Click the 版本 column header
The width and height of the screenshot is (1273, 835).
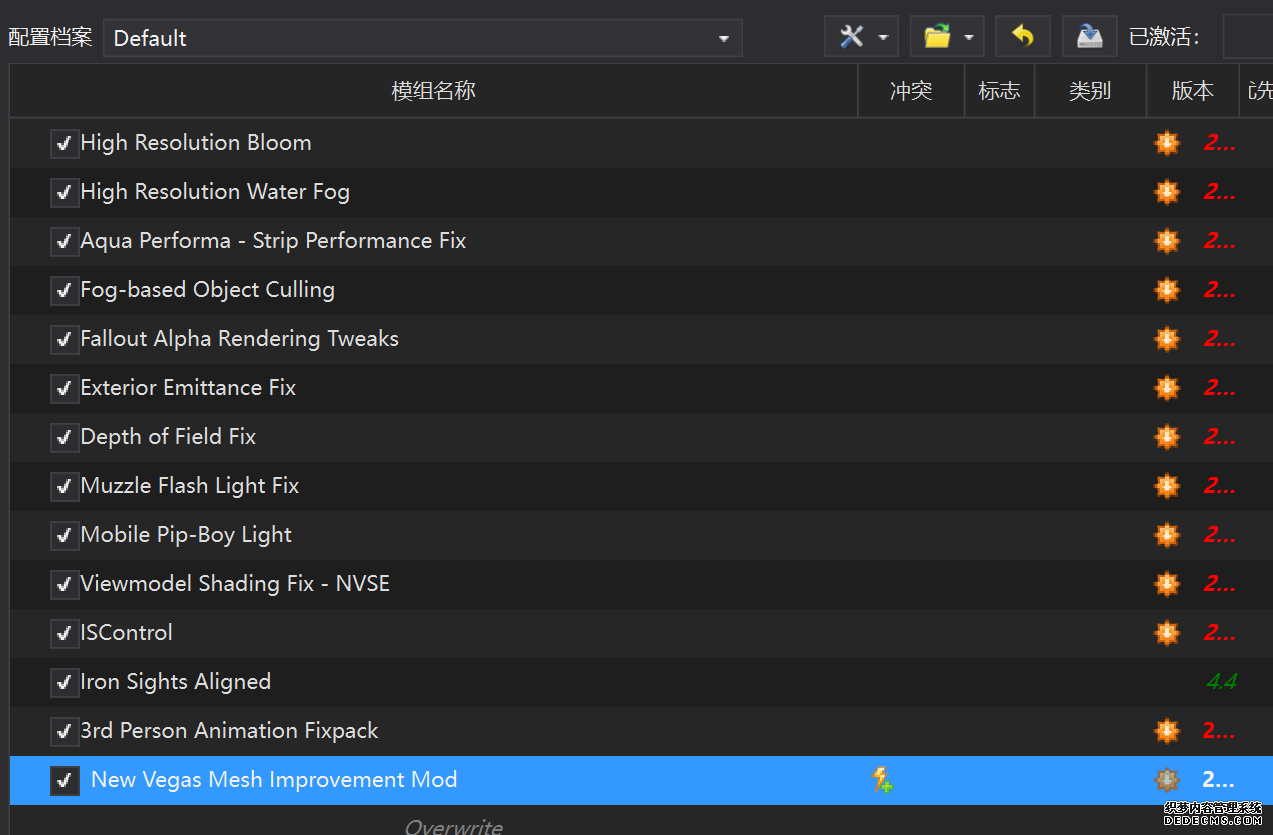point(1192,91)
